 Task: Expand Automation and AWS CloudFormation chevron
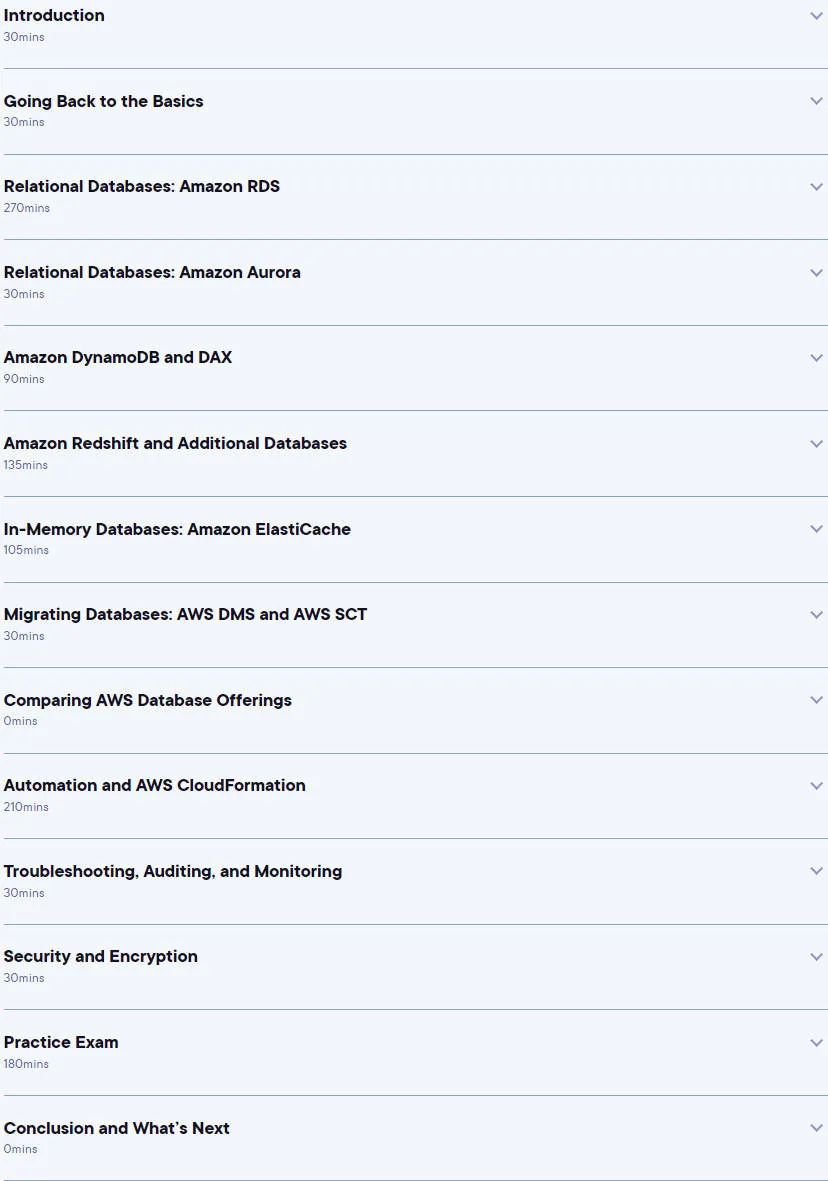coord(816,786)
